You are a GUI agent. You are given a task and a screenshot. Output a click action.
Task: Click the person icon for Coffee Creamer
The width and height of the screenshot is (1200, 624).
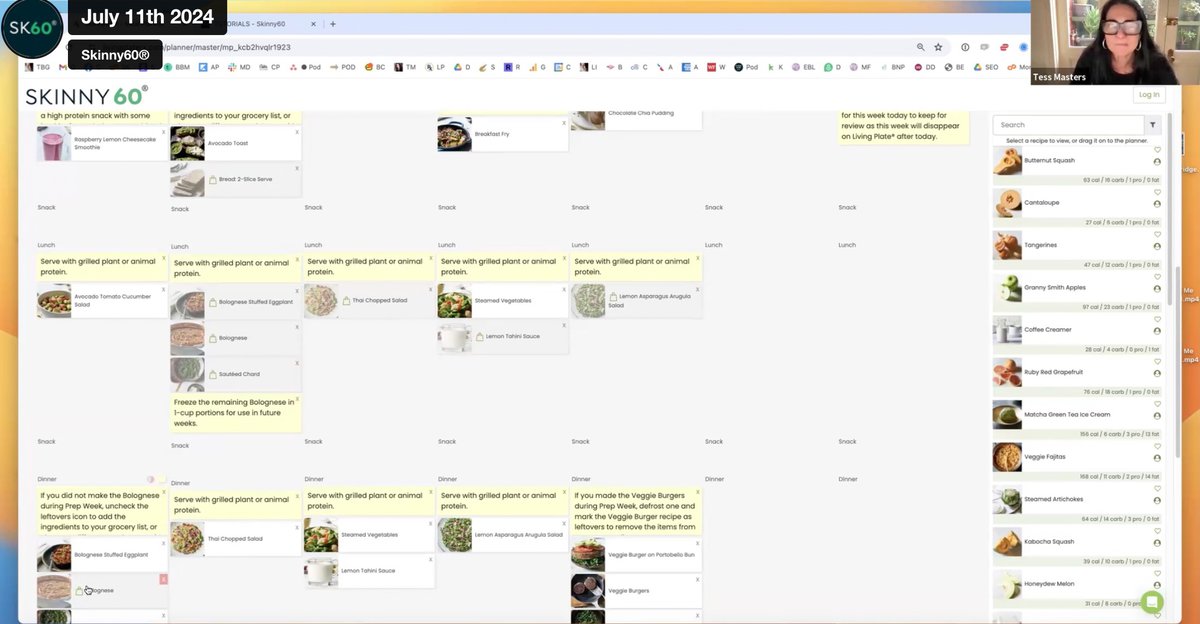pos(1157,331)
